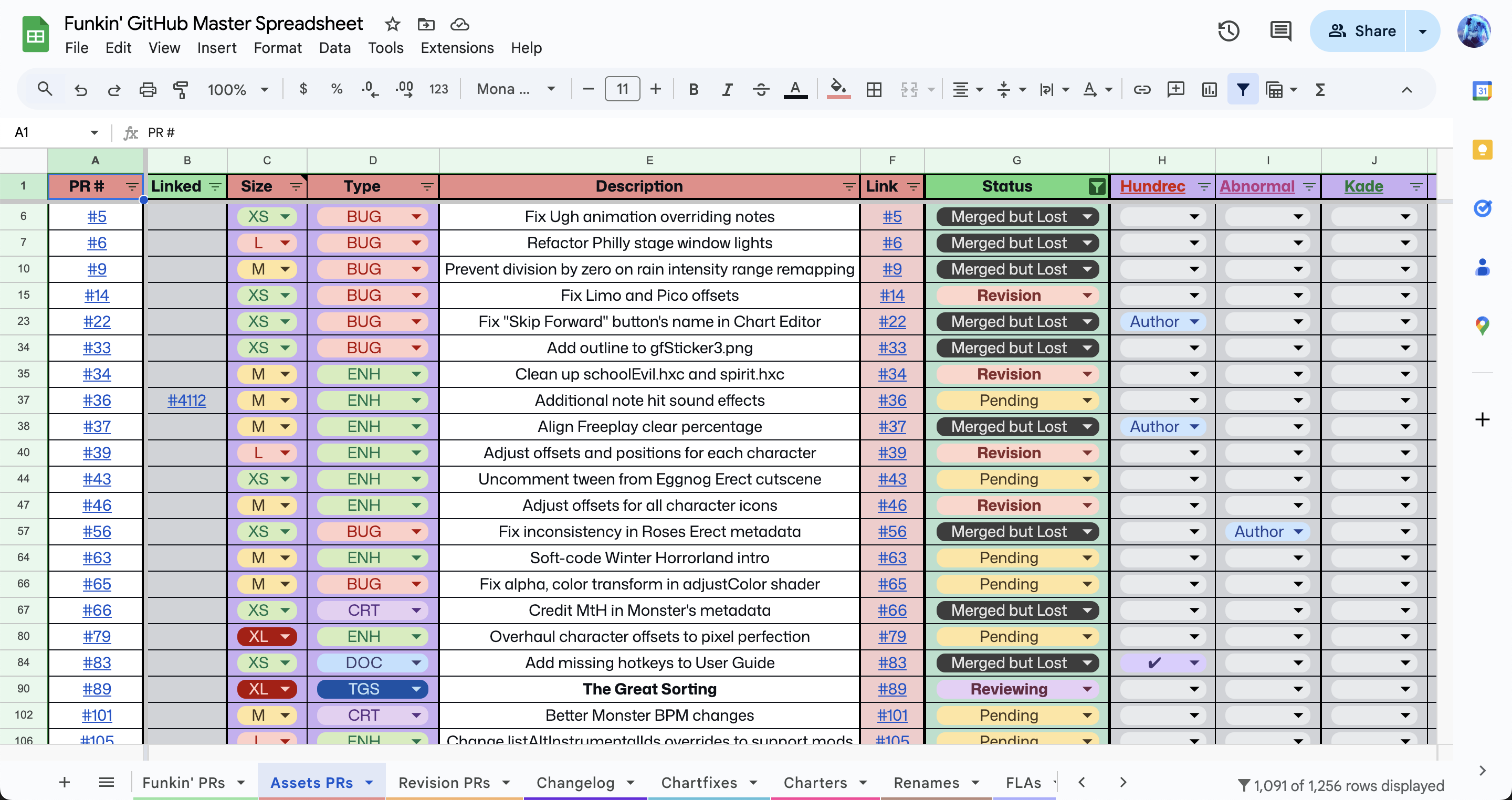Open the Mona font family dropdown
Viewport: 1512px width, 800px height.
(516, 89)
